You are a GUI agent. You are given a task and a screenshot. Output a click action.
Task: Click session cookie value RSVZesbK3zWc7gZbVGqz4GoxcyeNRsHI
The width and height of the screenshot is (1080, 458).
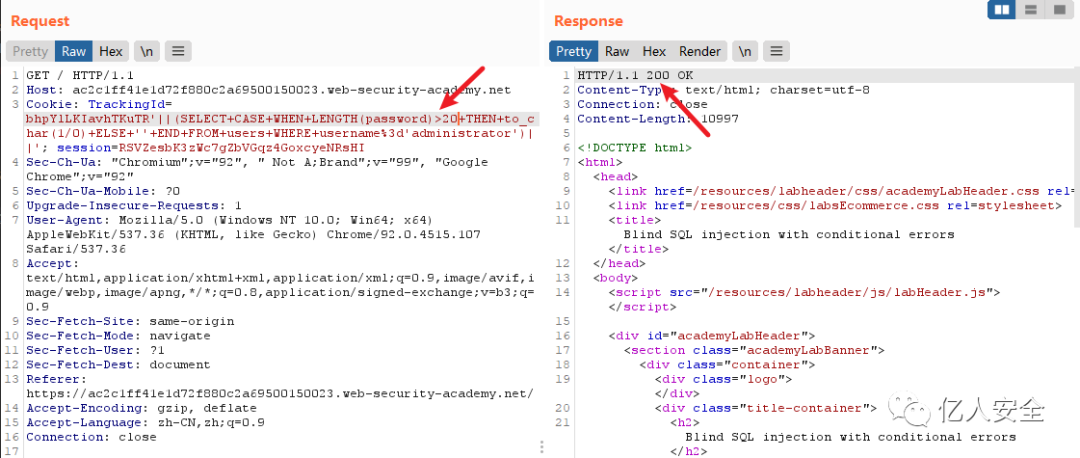(x=241, y=147)
